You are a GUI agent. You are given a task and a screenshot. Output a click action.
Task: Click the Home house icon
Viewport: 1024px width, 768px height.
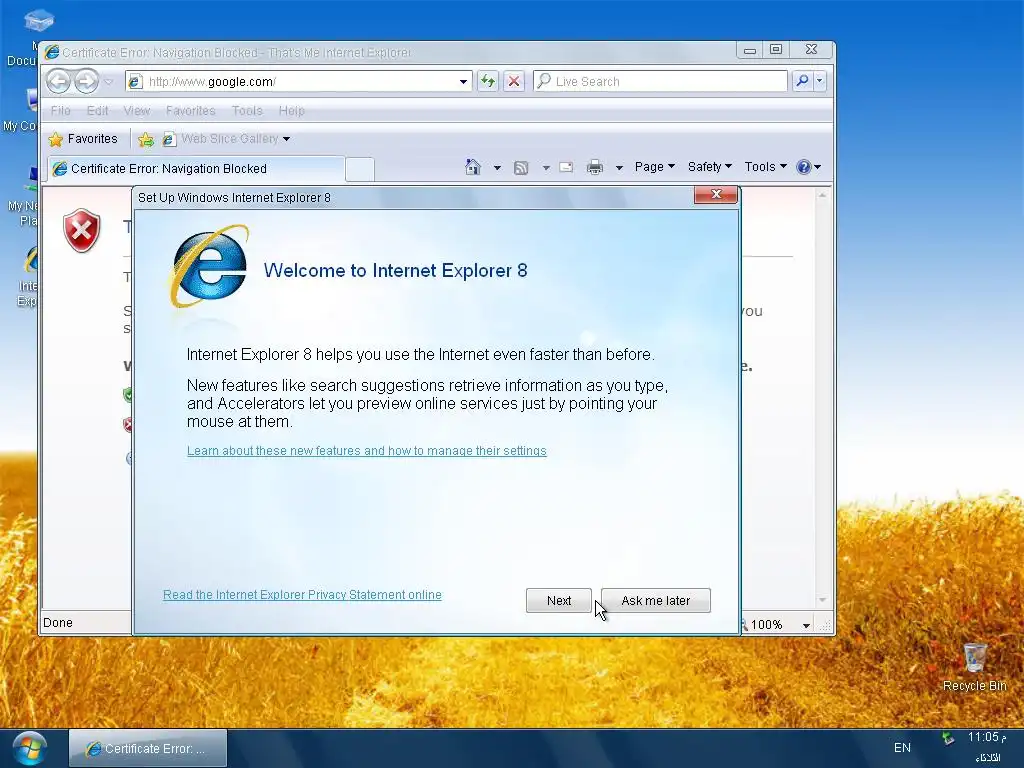(473, 167)
